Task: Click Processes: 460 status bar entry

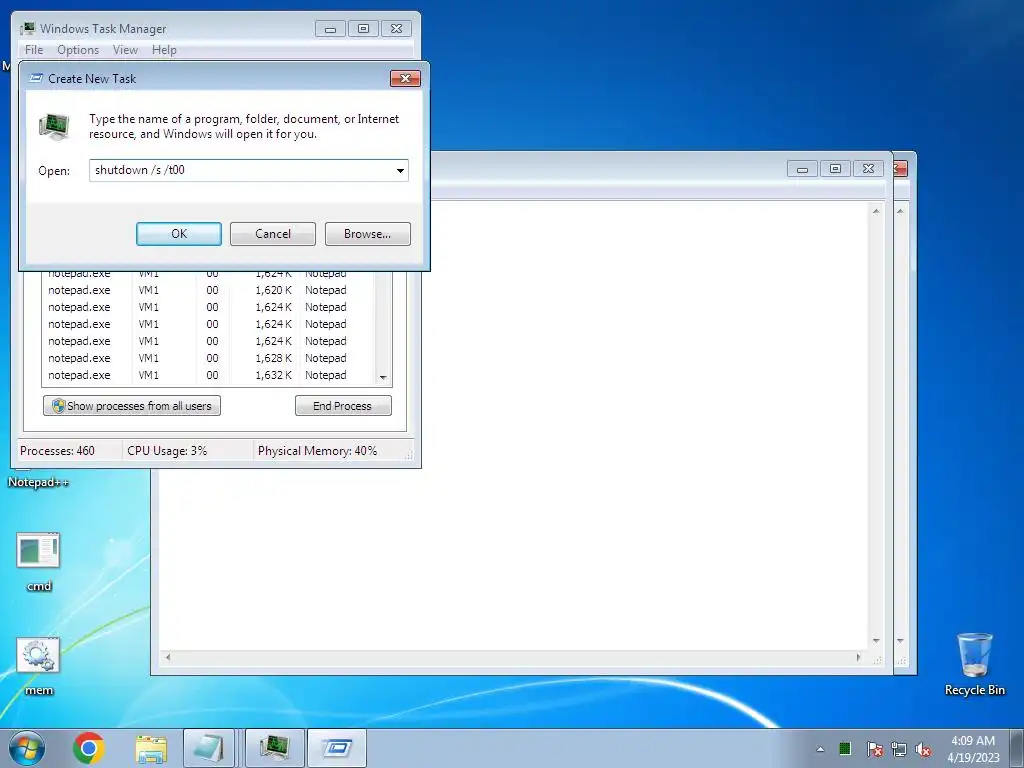Action: (57, 451)
